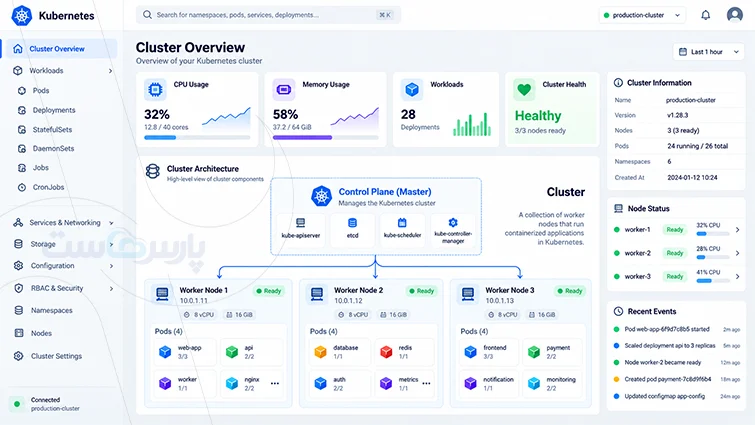This screenshot has width=755, height=425.
Task: Open the notification pod
Action: (488, 384)
